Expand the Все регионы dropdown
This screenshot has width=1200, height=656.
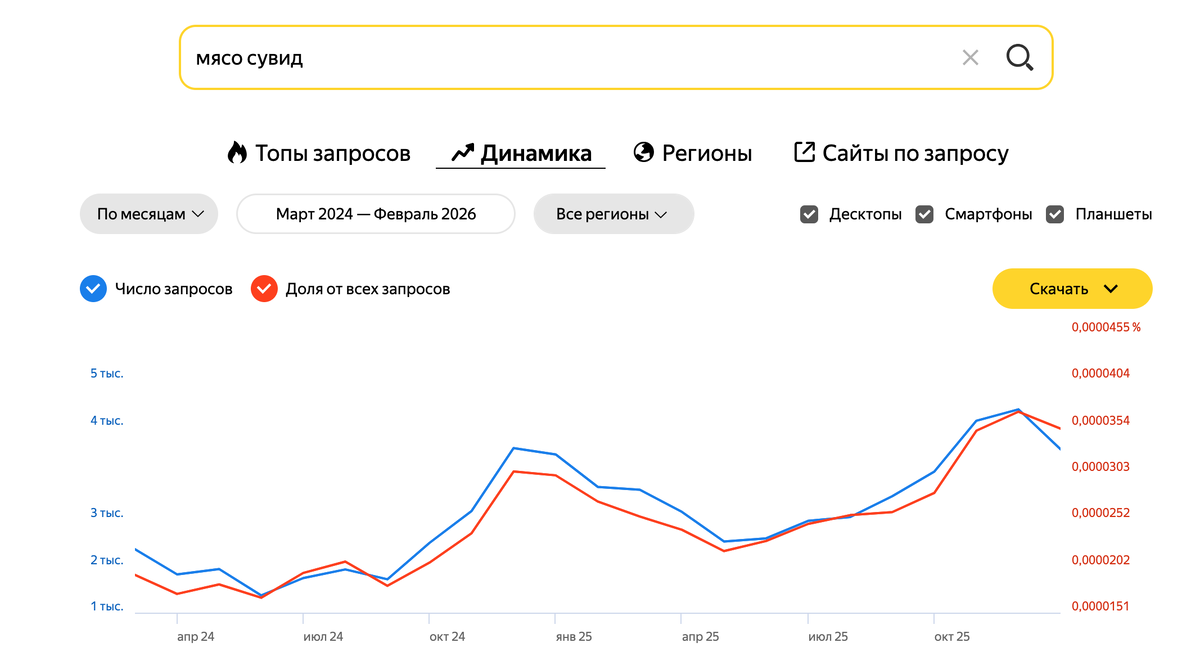[613, 214]
